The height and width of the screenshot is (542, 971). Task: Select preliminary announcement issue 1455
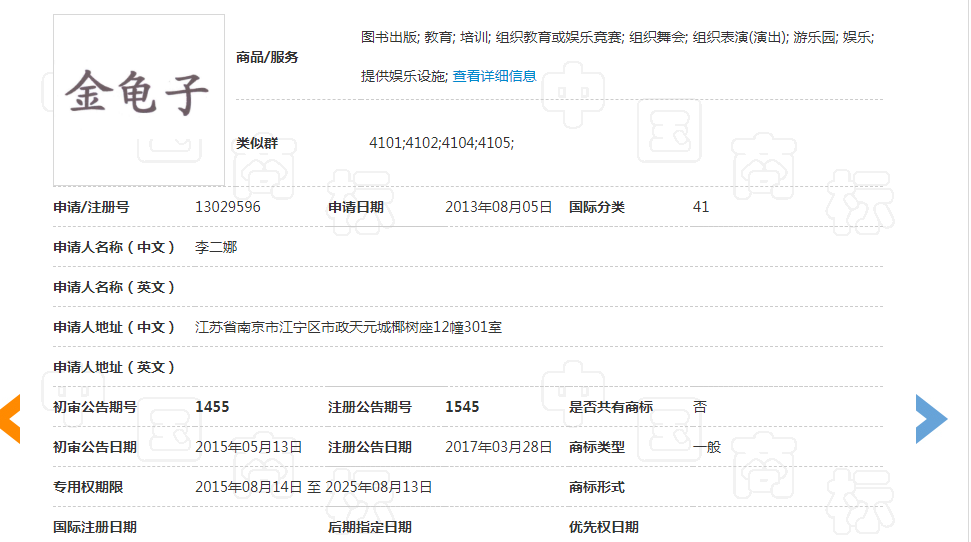tap(212, 407)
